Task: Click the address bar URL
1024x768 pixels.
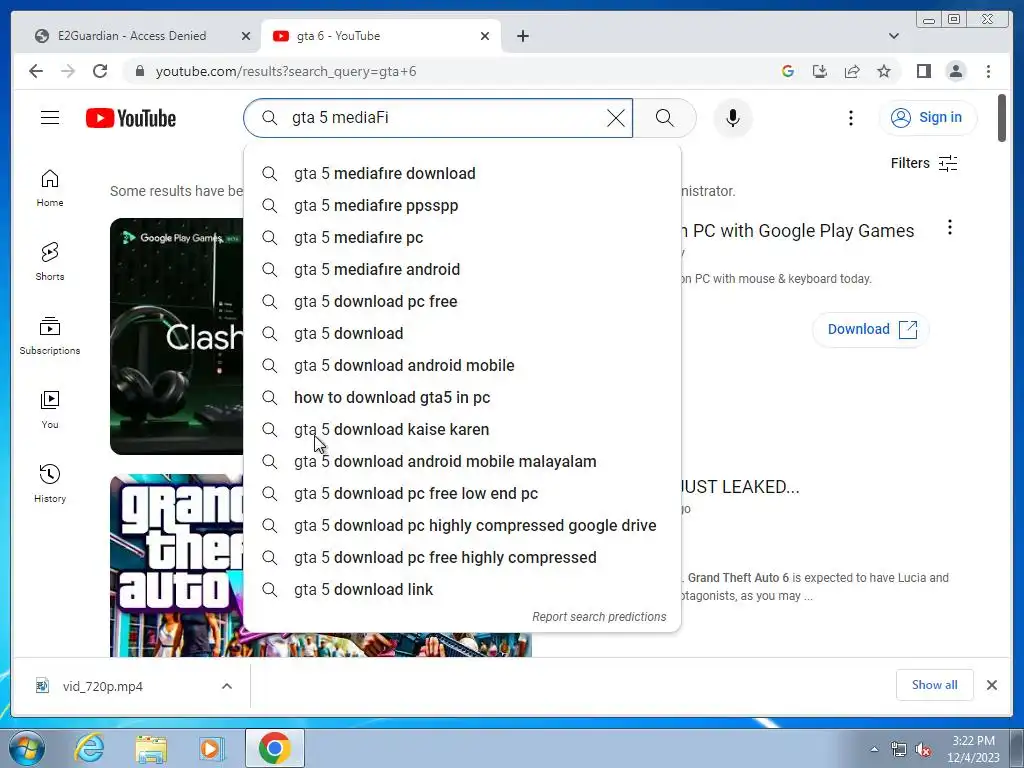Action: pyautogui.click(x=286, y=71)
